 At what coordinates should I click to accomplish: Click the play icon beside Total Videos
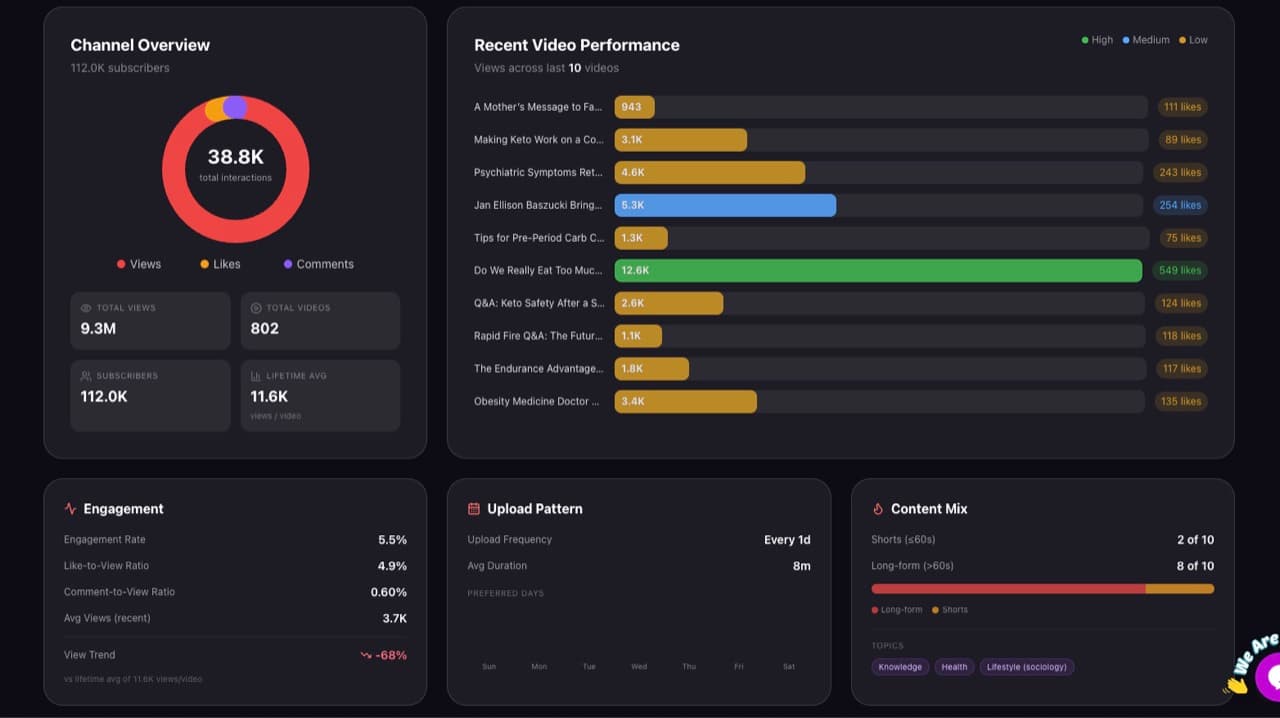click(x=256, y=308)
